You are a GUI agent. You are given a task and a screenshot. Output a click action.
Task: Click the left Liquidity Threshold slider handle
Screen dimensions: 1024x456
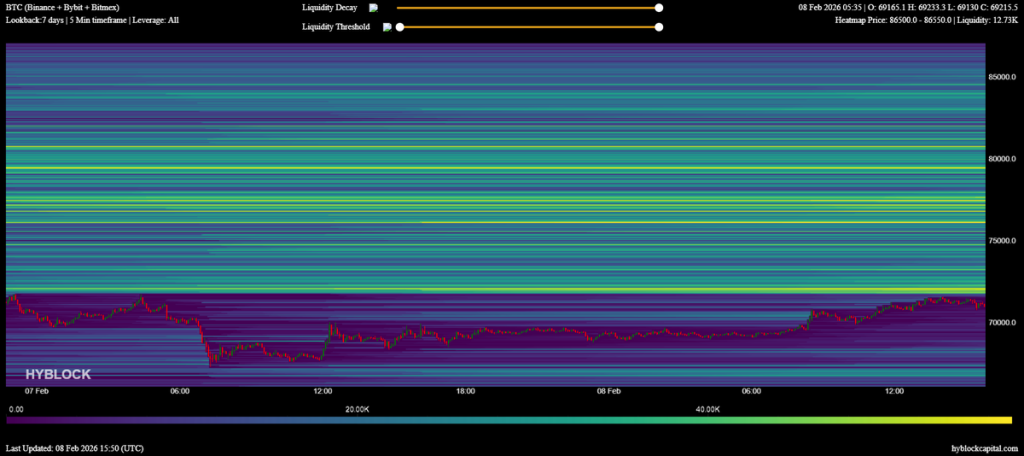400,27
